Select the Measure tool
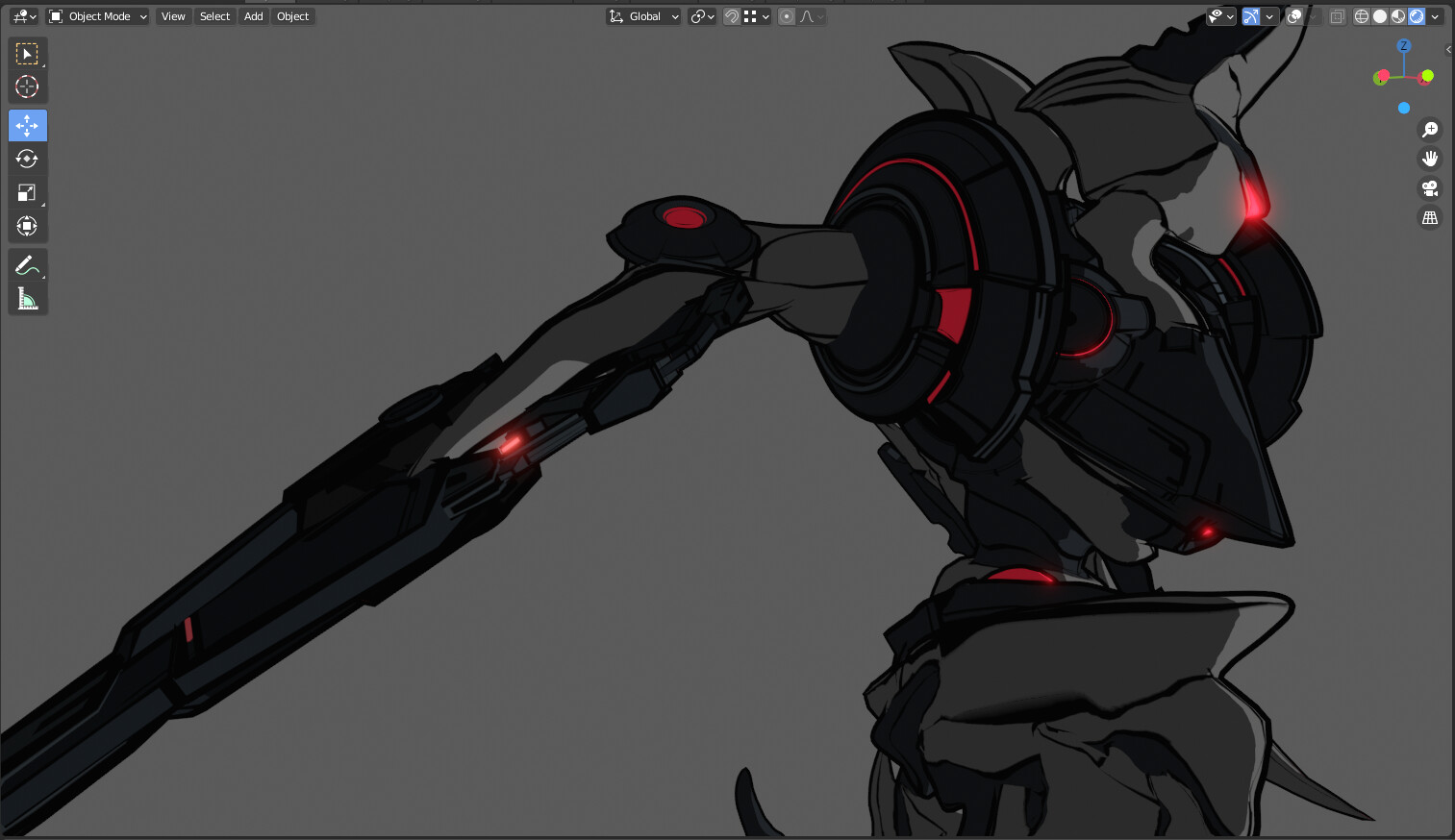The width and height of the screenshot is (1455, 840). click(x=27, y=298)
